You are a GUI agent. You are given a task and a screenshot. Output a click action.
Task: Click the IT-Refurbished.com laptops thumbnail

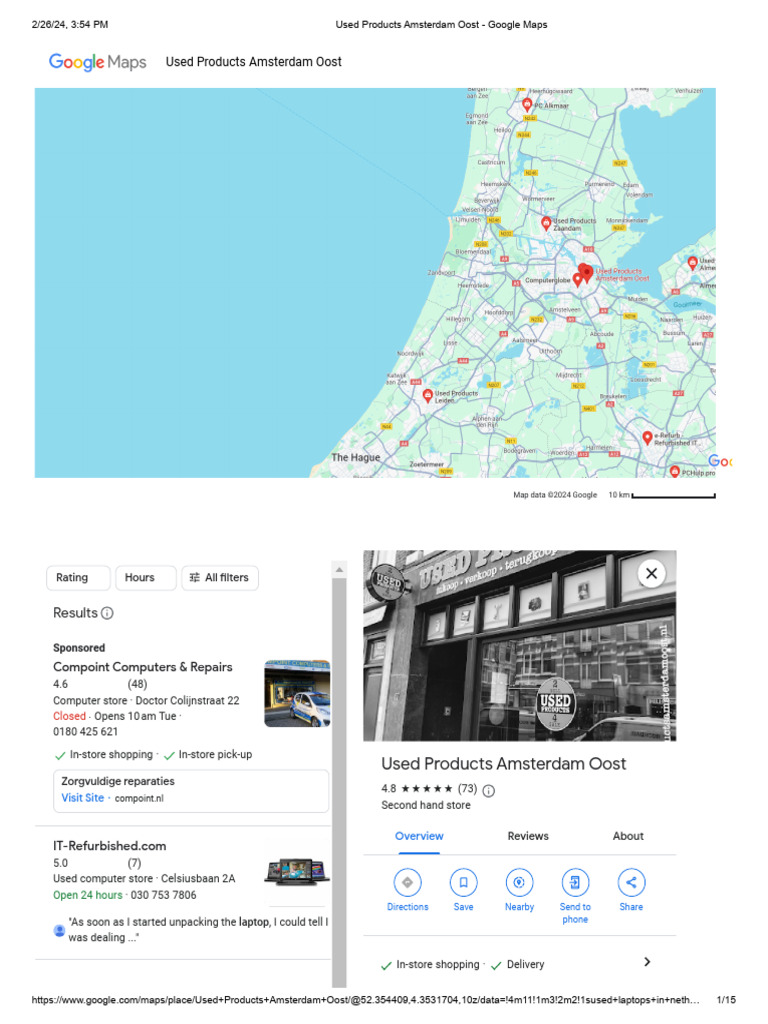click(x=297, y=872)
